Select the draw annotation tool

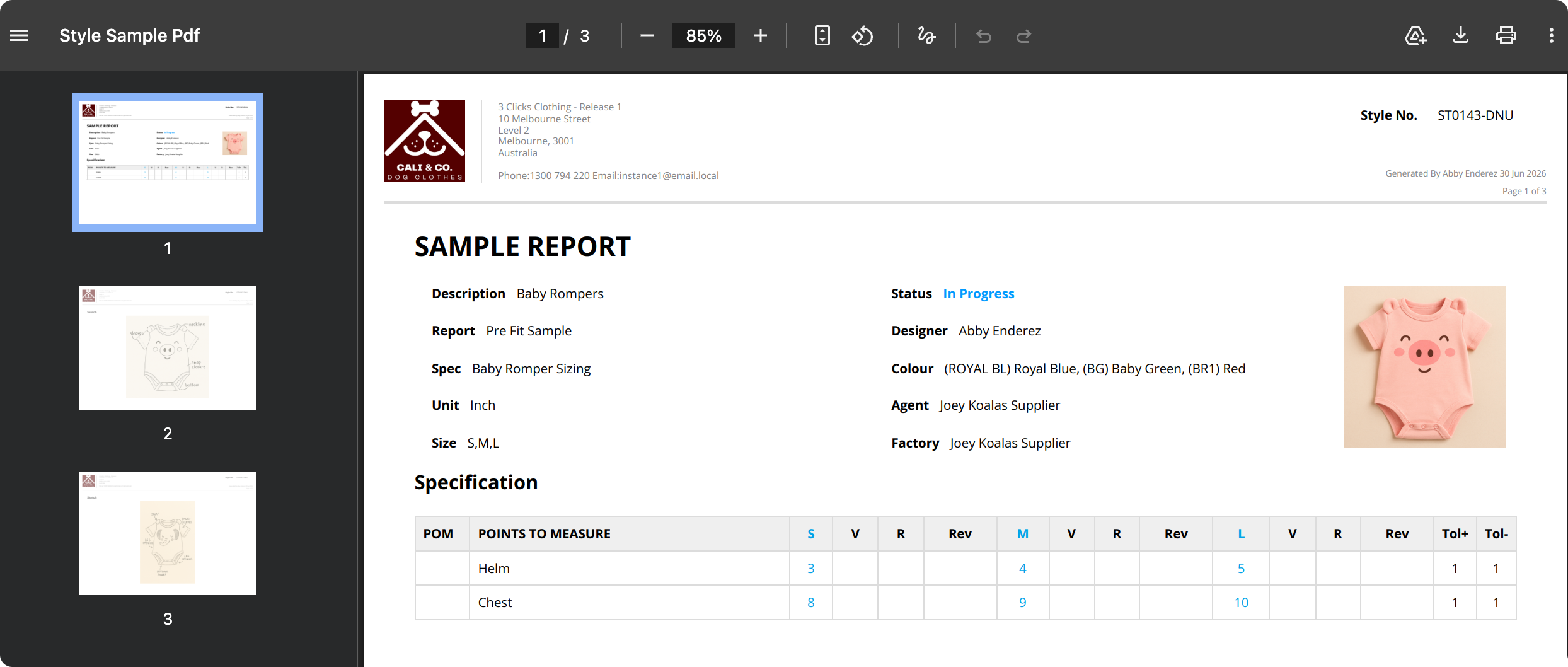[x=926, y=36]
